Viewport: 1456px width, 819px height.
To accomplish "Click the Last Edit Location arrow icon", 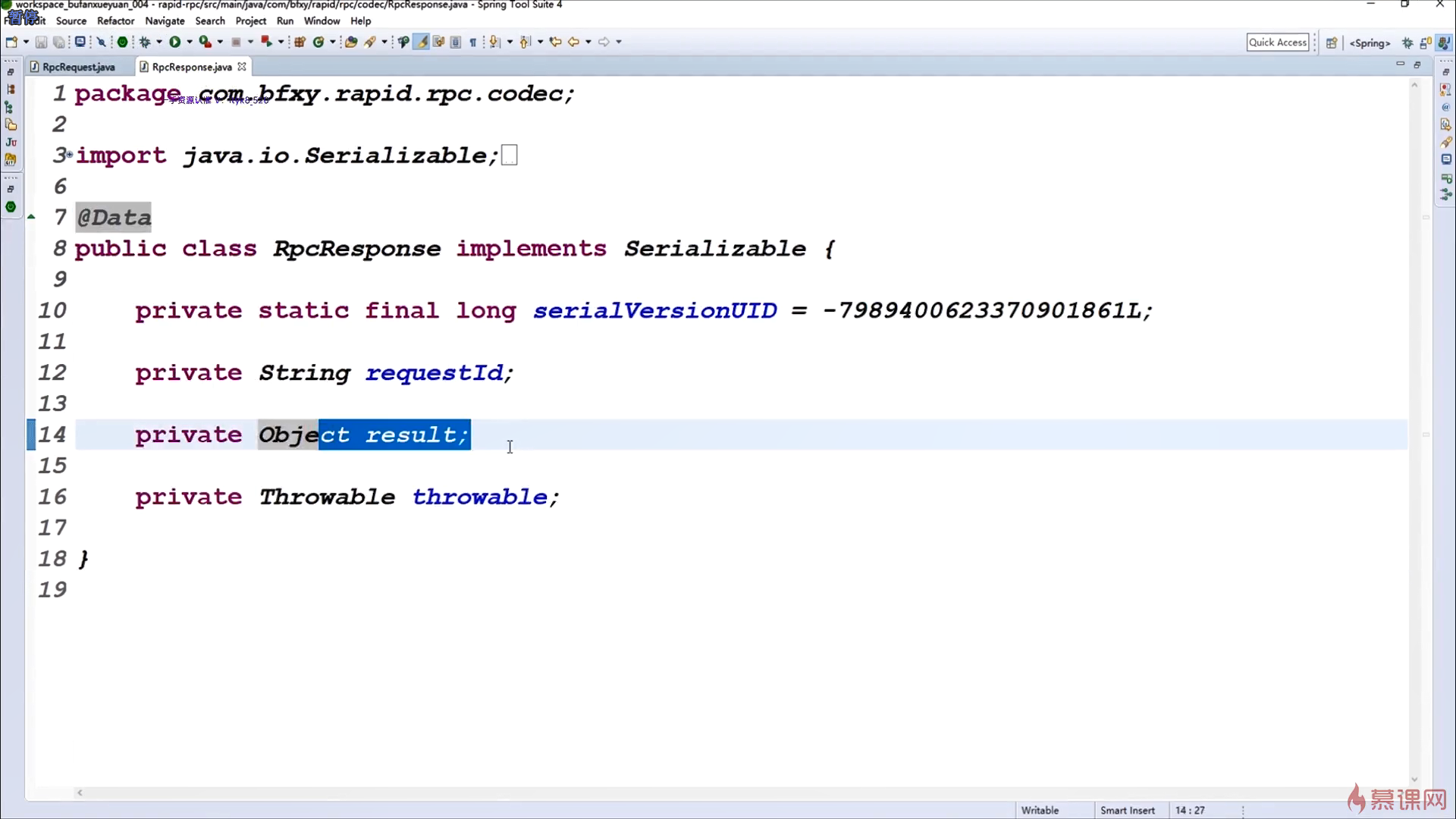I will (555, 42).
